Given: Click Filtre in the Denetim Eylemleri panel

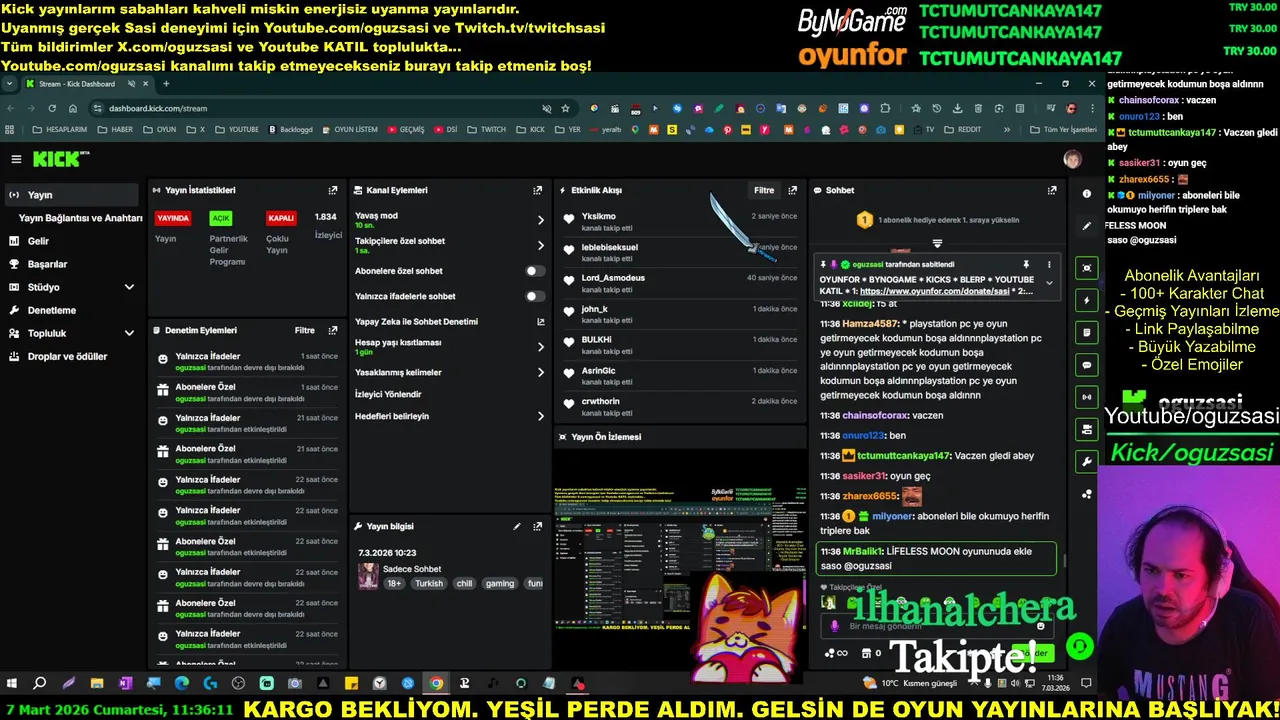Looking at the screenshot, I should tap(305, 330).
